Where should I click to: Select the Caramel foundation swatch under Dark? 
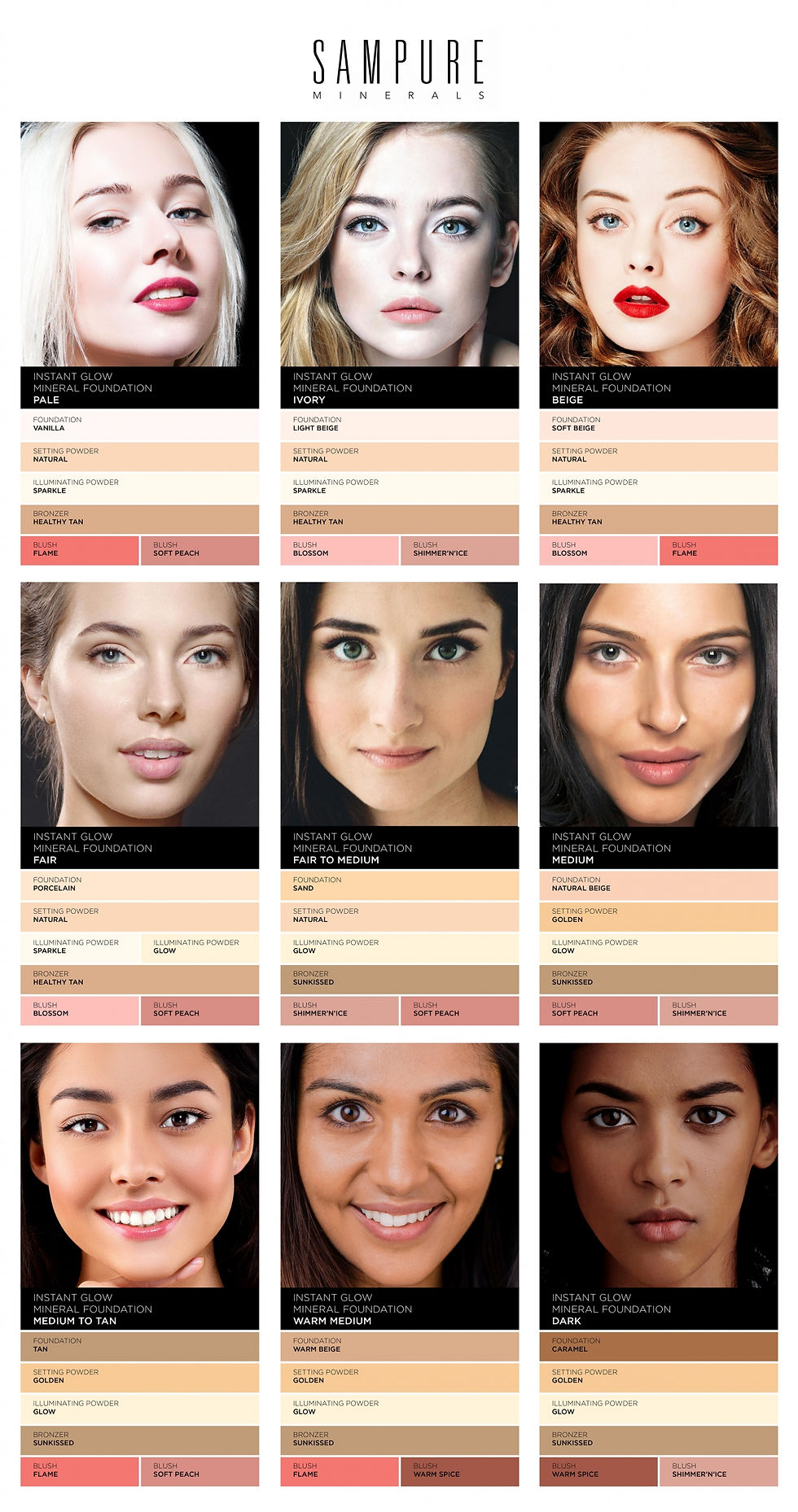658,1346
